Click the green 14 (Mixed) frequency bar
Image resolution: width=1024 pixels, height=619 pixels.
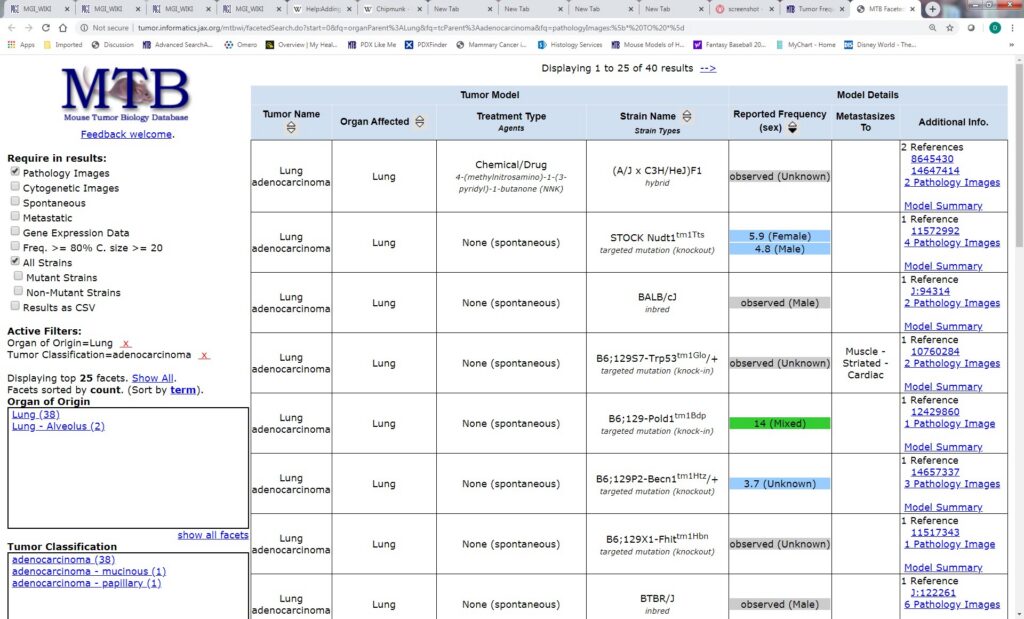pyautogui.click(x=780, y=423)
